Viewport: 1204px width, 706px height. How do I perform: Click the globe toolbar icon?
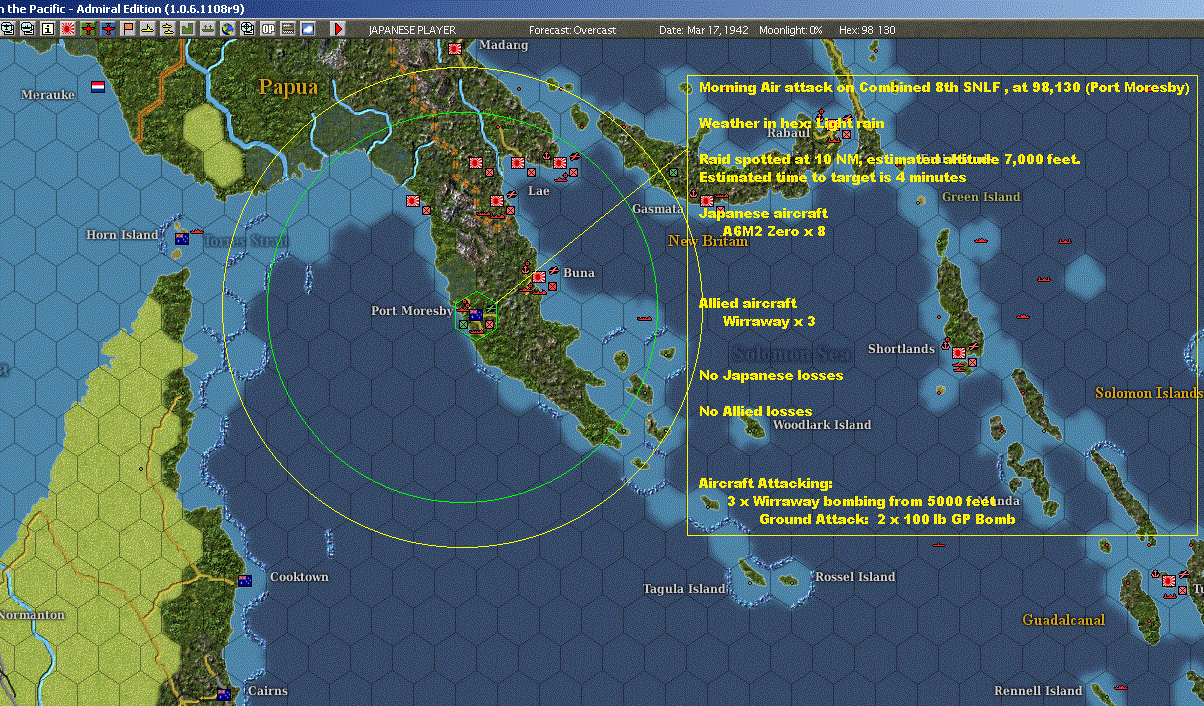228,29
